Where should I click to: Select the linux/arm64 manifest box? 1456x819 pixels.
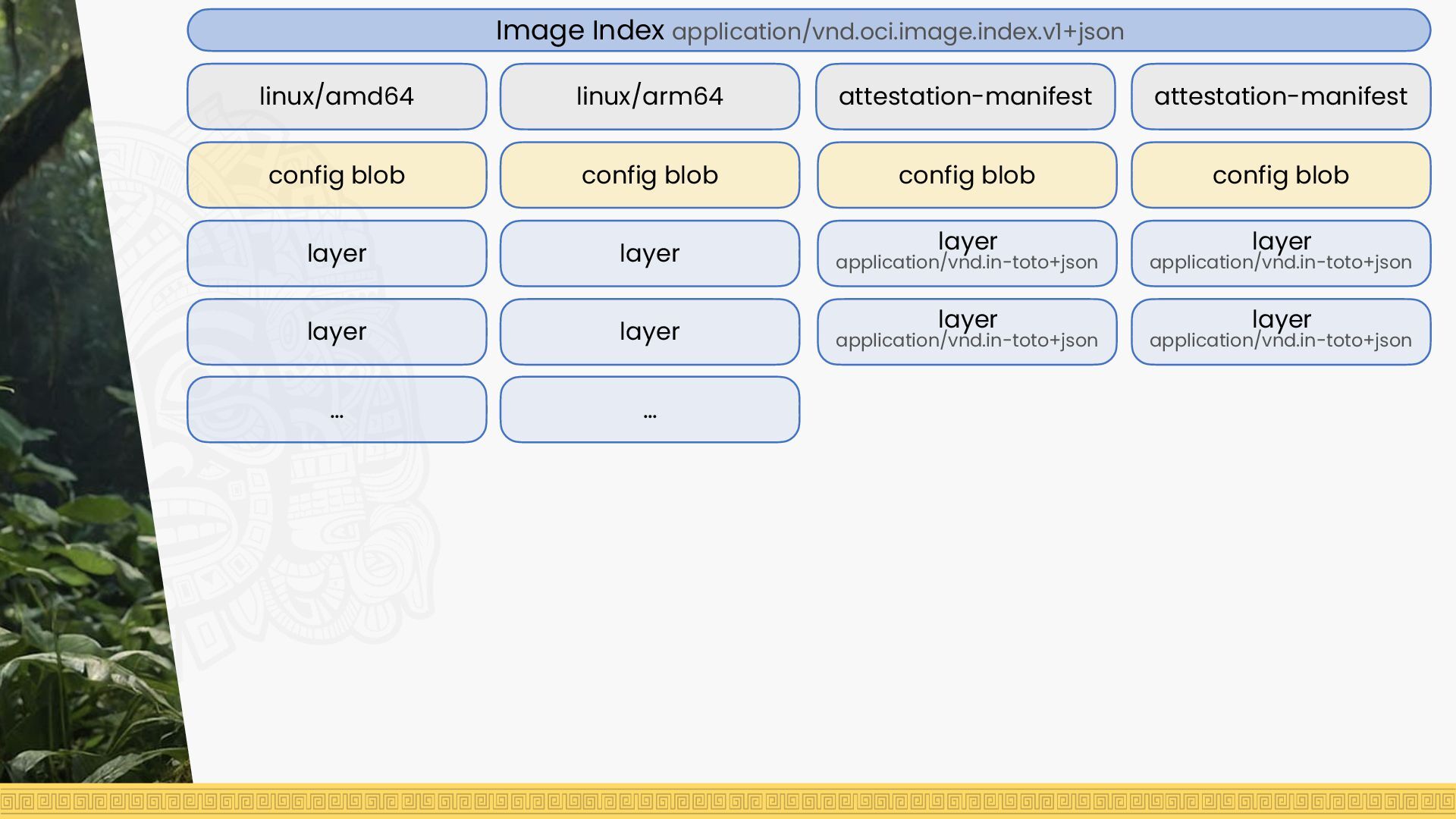[x=650, y=96]
